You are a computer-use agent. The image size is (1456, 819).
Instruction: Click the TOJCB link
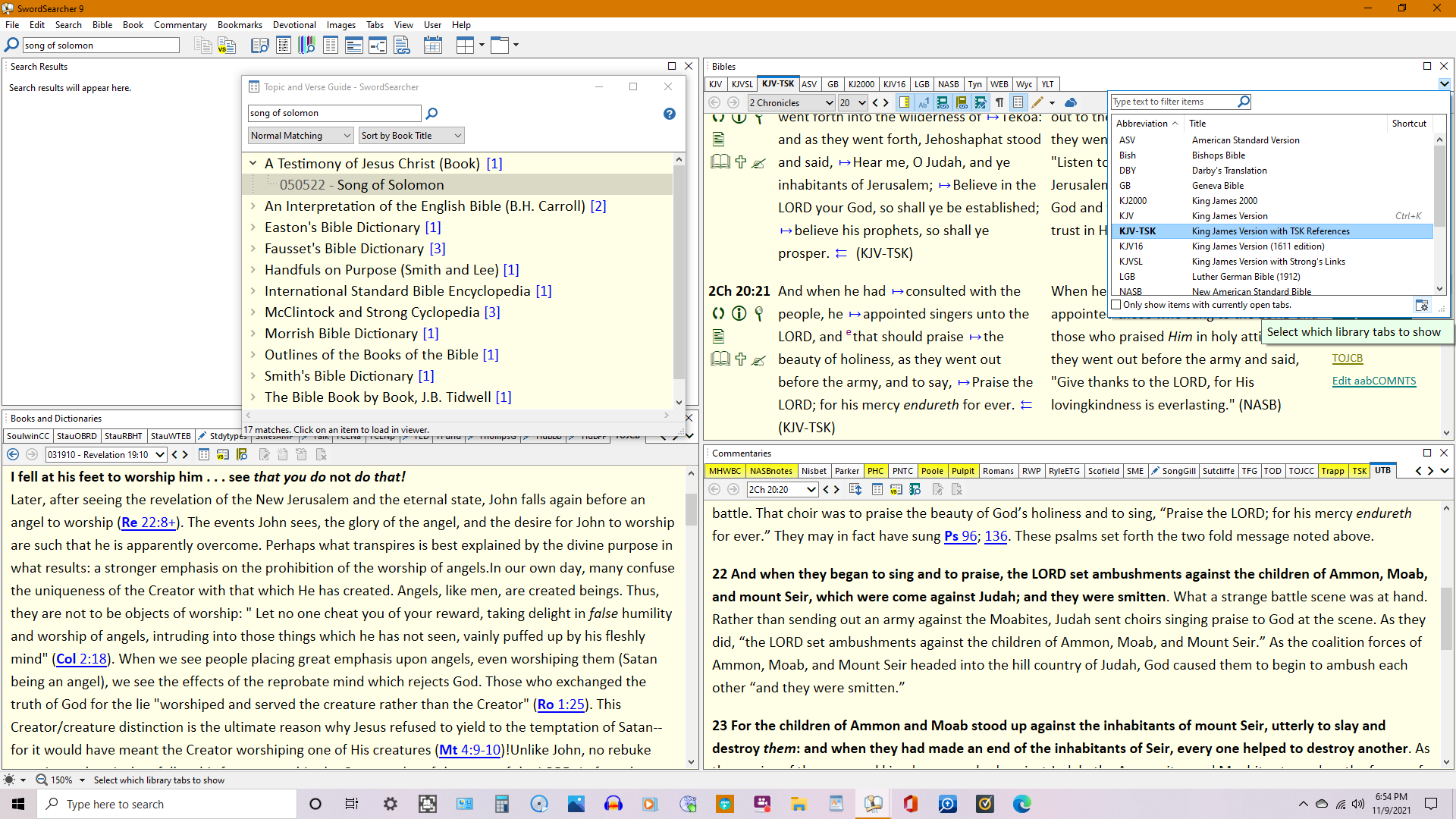[1348, 358]
